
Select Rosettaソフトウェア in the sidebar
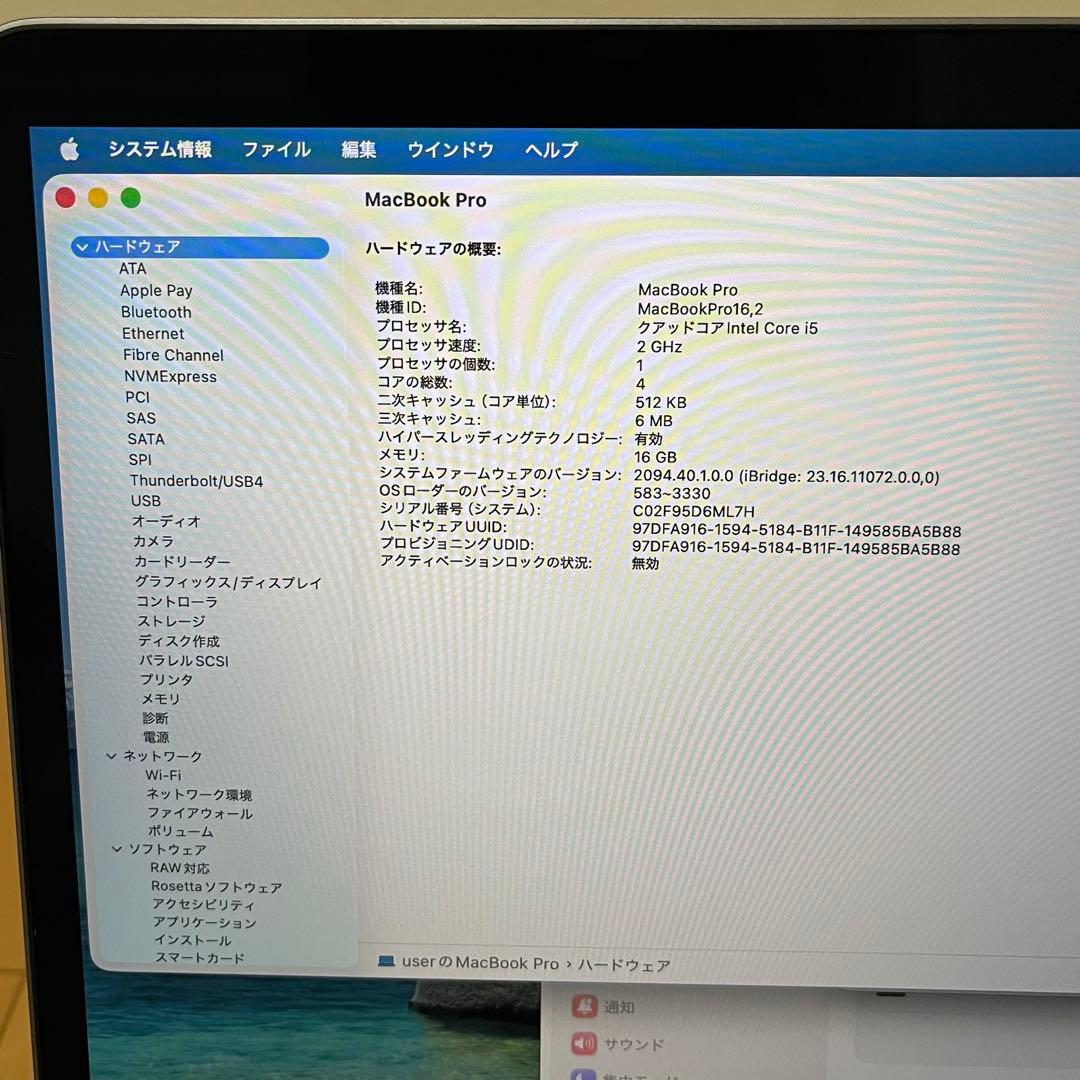(x=216, y=886)
